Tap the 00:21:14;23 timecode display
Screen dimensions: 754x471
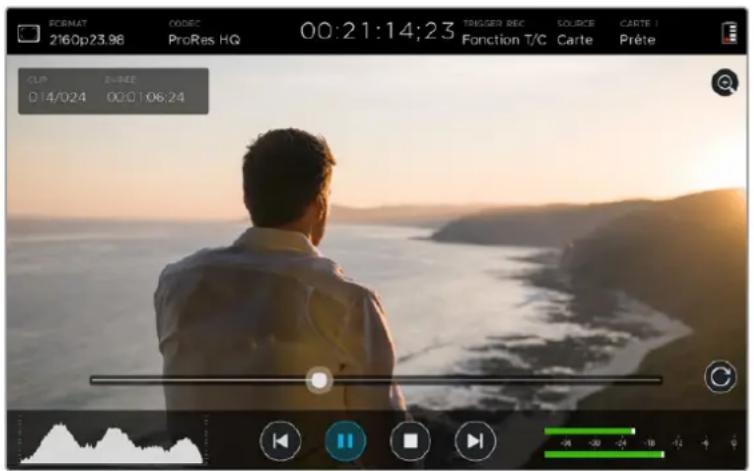tap(377, 31)
